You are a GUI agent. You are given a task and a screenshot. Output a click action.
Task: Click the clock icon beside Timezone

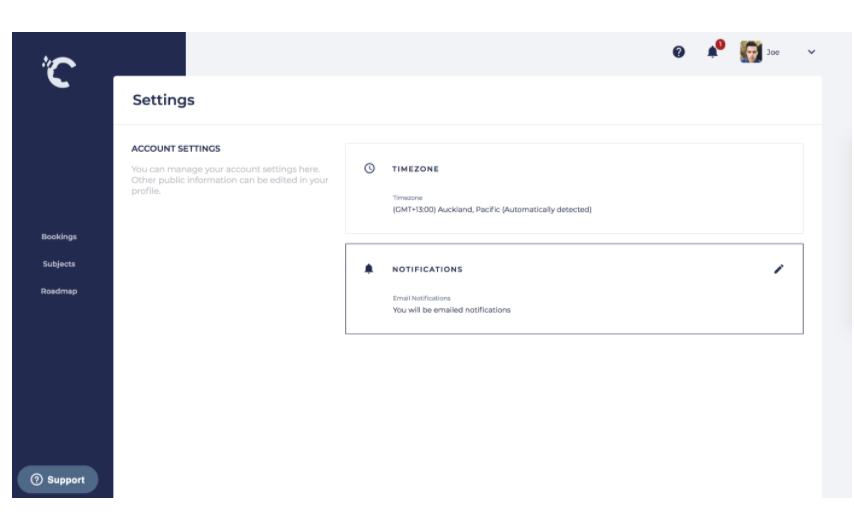[x=369, y=169]
